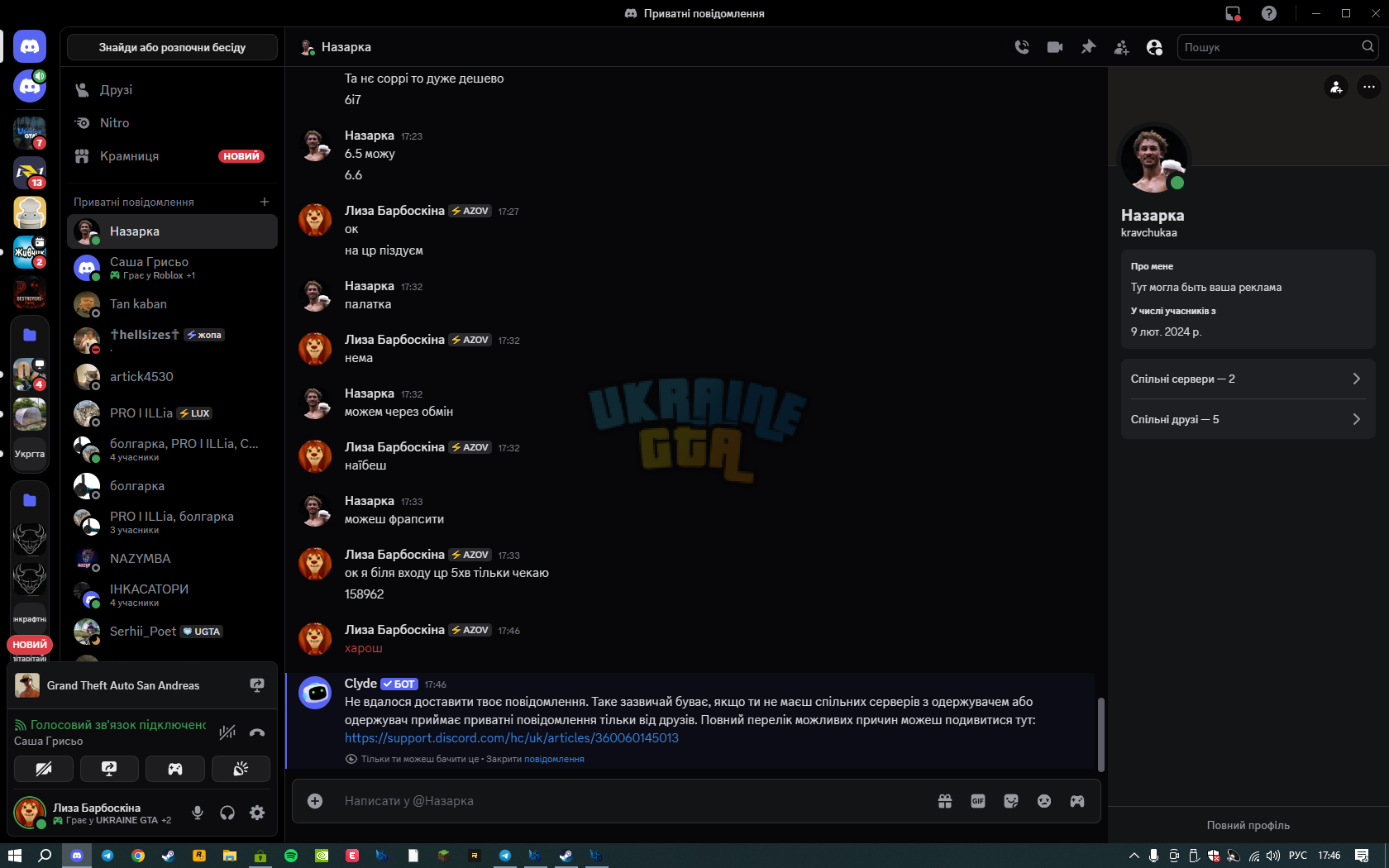Viewport: 1389px width, 868px height.
Task: Open the Windows Start menu
Action: [14, 856]
